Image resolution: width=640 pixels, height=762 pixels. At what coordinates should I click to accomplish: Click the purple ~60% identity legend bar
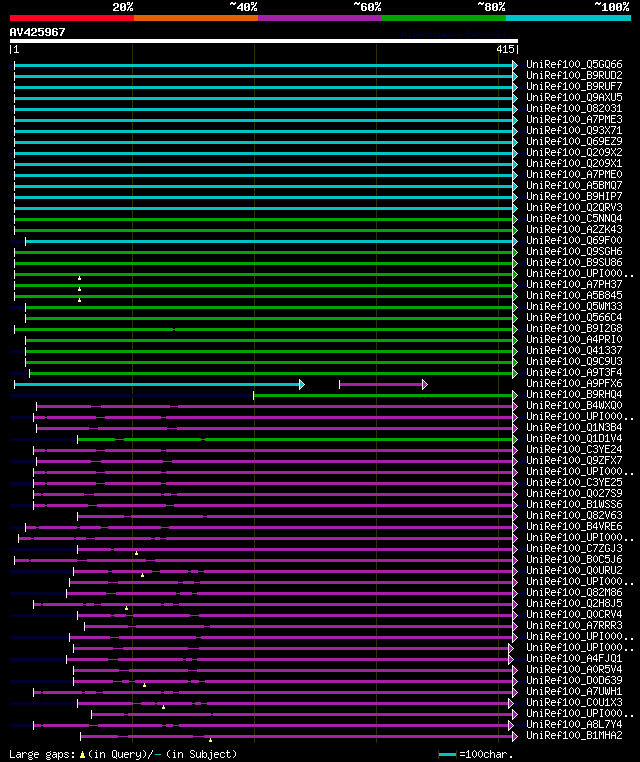coord(320,18)
